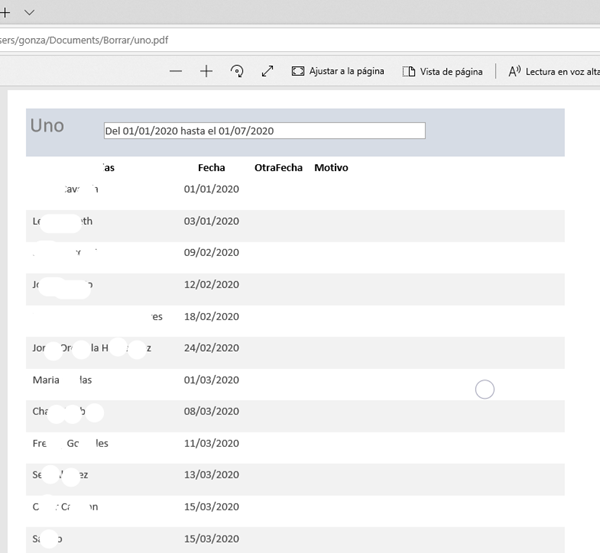Click the OtraFecha column header
600x553 pixels.
(278, 168)
